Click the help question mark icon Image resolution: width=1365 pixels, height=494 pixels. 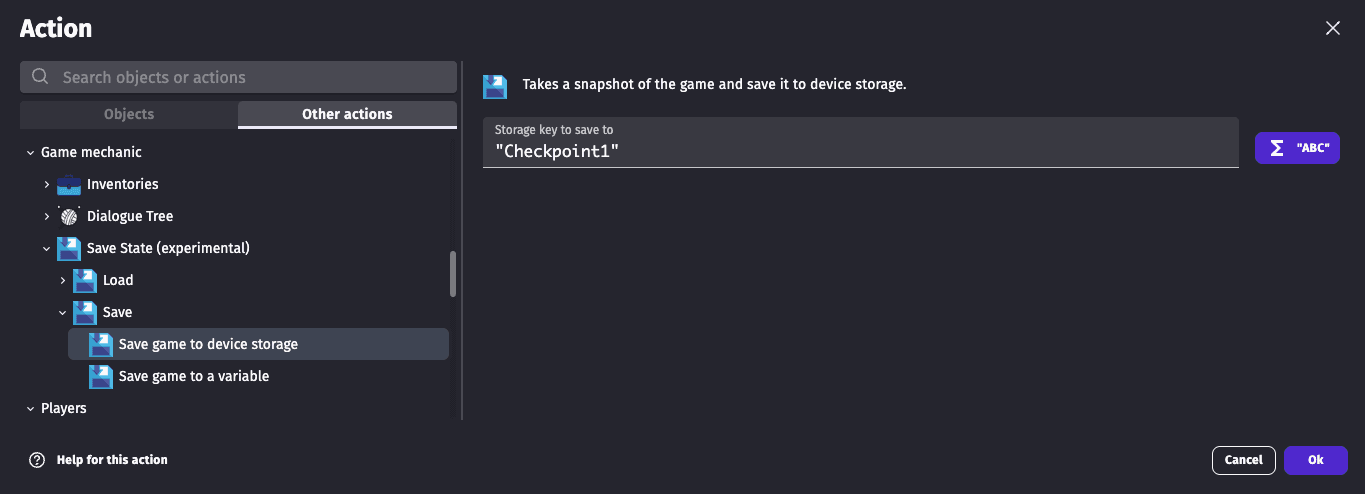pos(37,460)
